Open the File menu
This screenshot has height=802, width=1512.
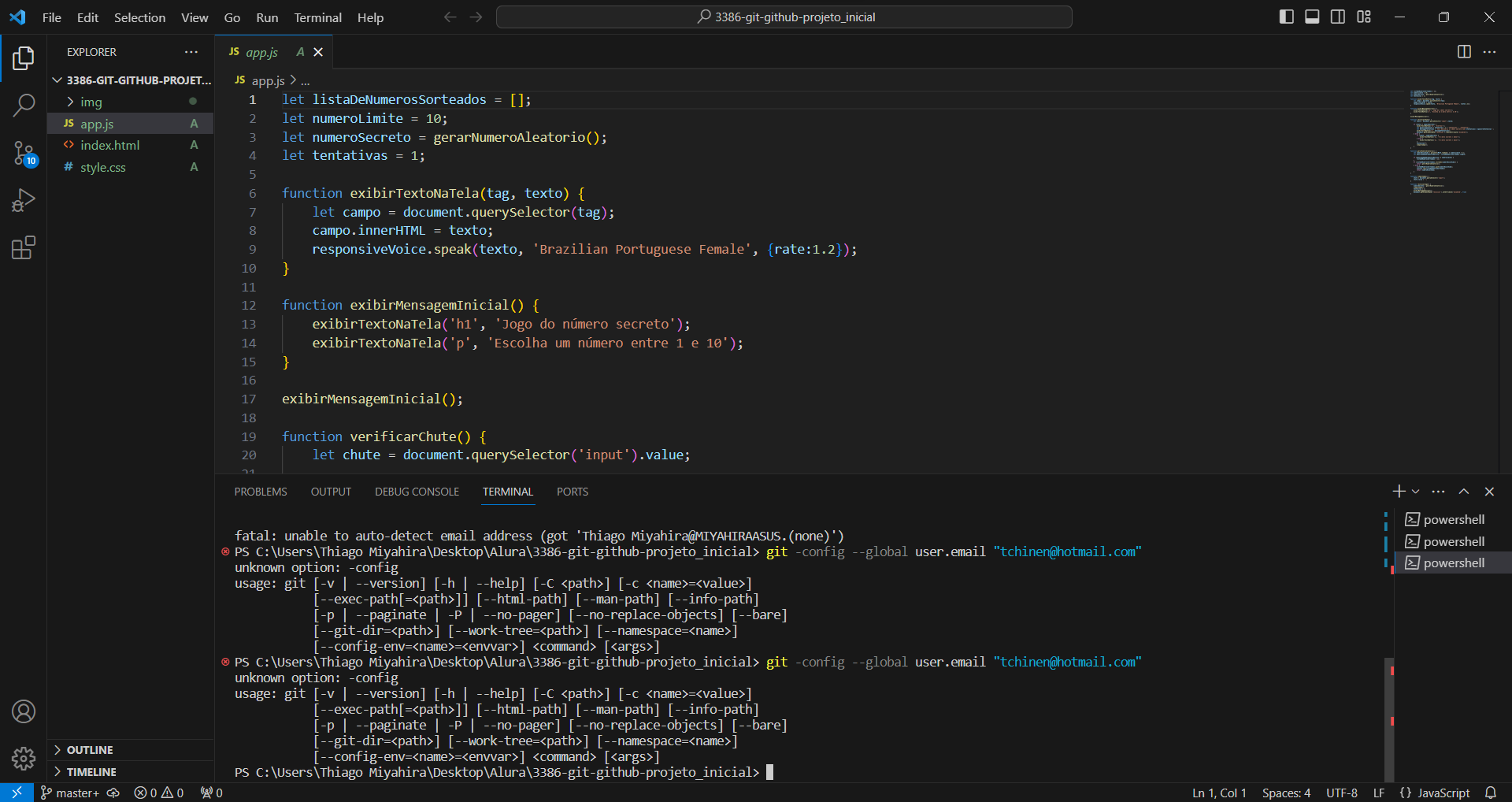click(51, 17)
